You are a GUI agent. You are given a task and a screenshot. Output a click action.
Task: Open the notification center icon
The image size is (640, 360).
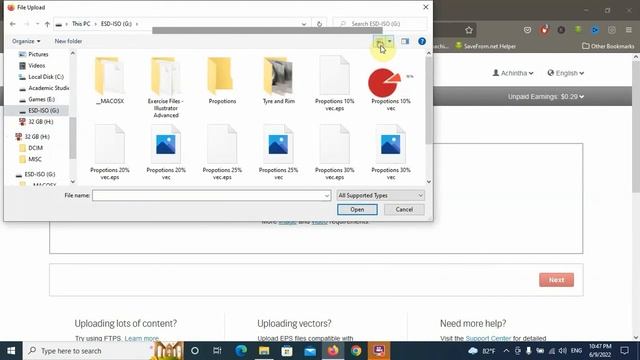[x=624, y=351]
